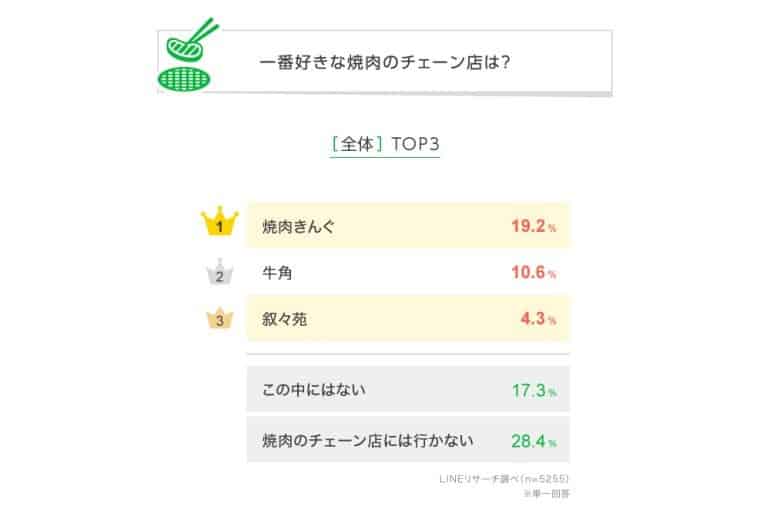Click the 4.3% percentage value
Screen dimensions: 770x520
(x=538, y=320)
